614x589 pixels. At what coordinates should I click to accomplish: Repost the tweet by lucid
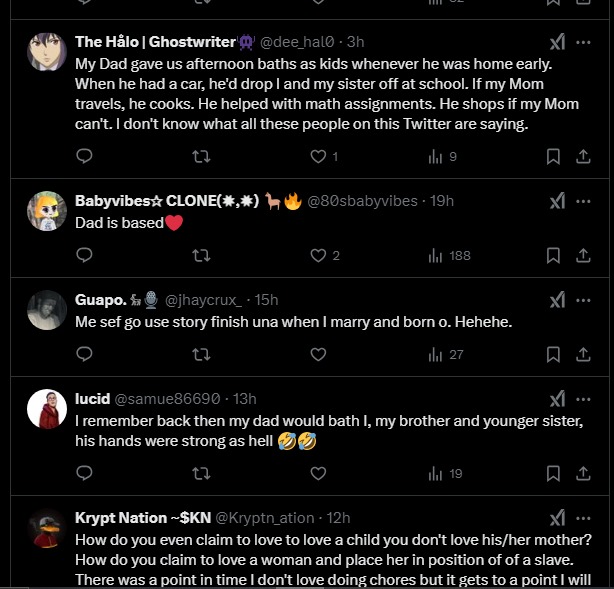(x=201, y=473)
